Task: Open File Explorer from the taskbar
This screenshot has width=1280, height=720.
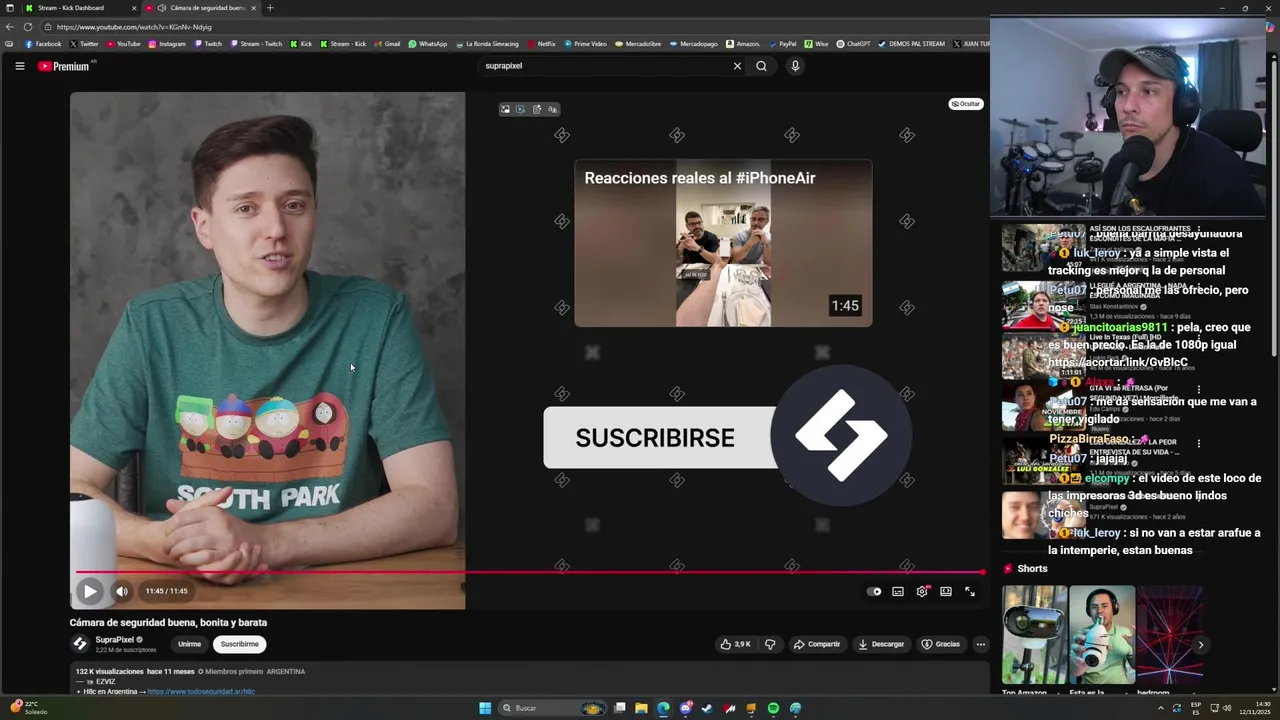Action: pyautogui.click(x=641, y=708)
